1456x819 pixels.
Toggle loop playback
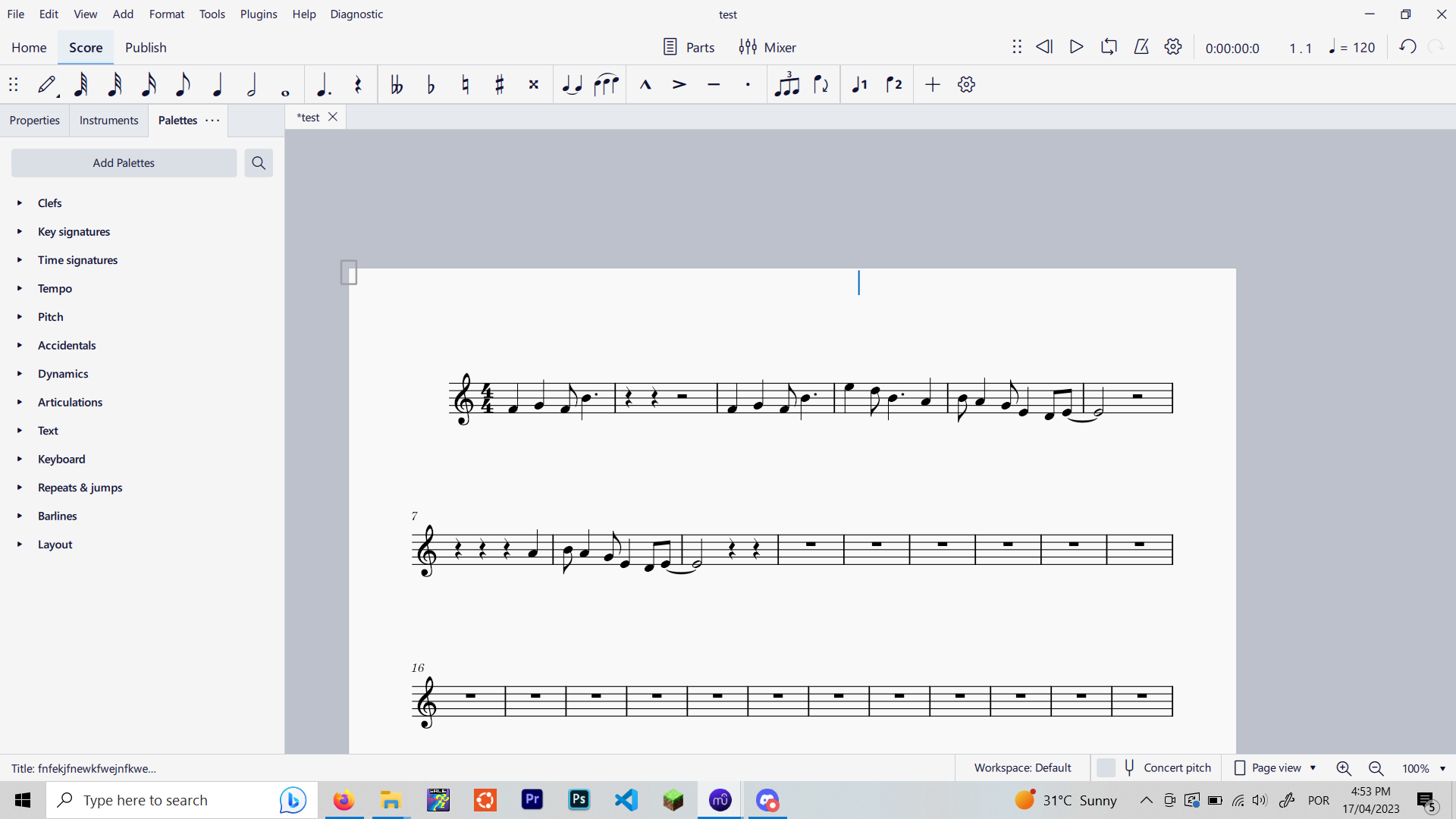tap(1109, 46)
